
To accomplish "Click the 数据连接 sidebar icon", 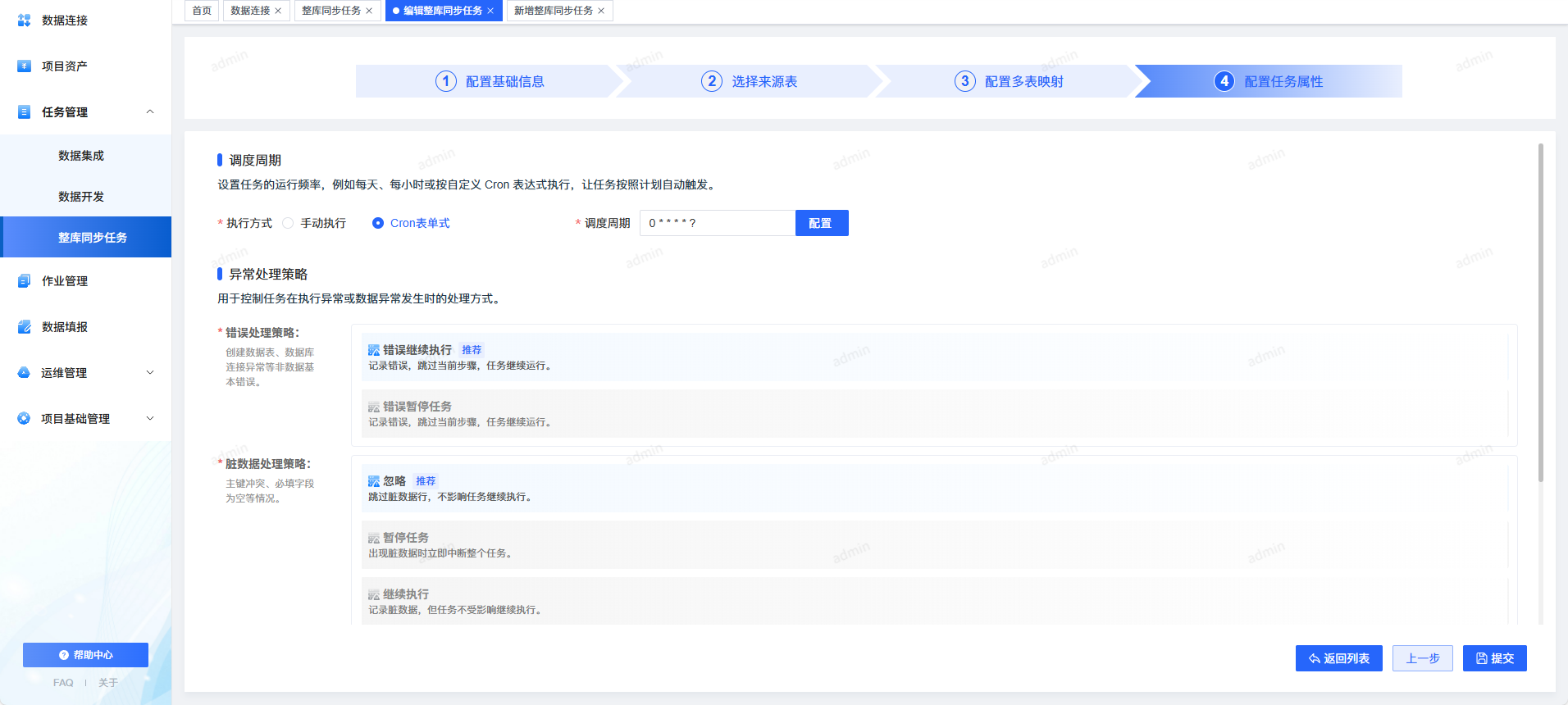I will coord(24,20).
